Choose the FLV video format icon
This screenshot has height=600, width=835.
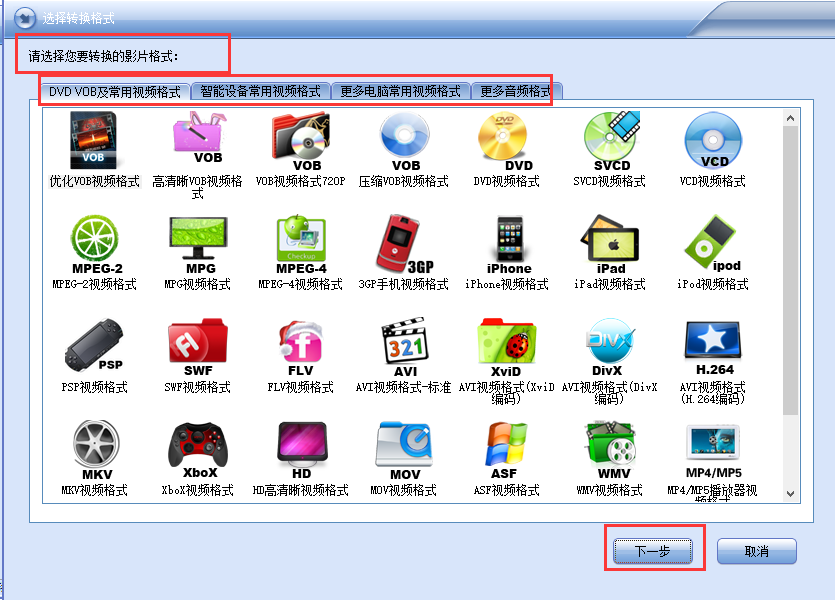tap(301, 348)
